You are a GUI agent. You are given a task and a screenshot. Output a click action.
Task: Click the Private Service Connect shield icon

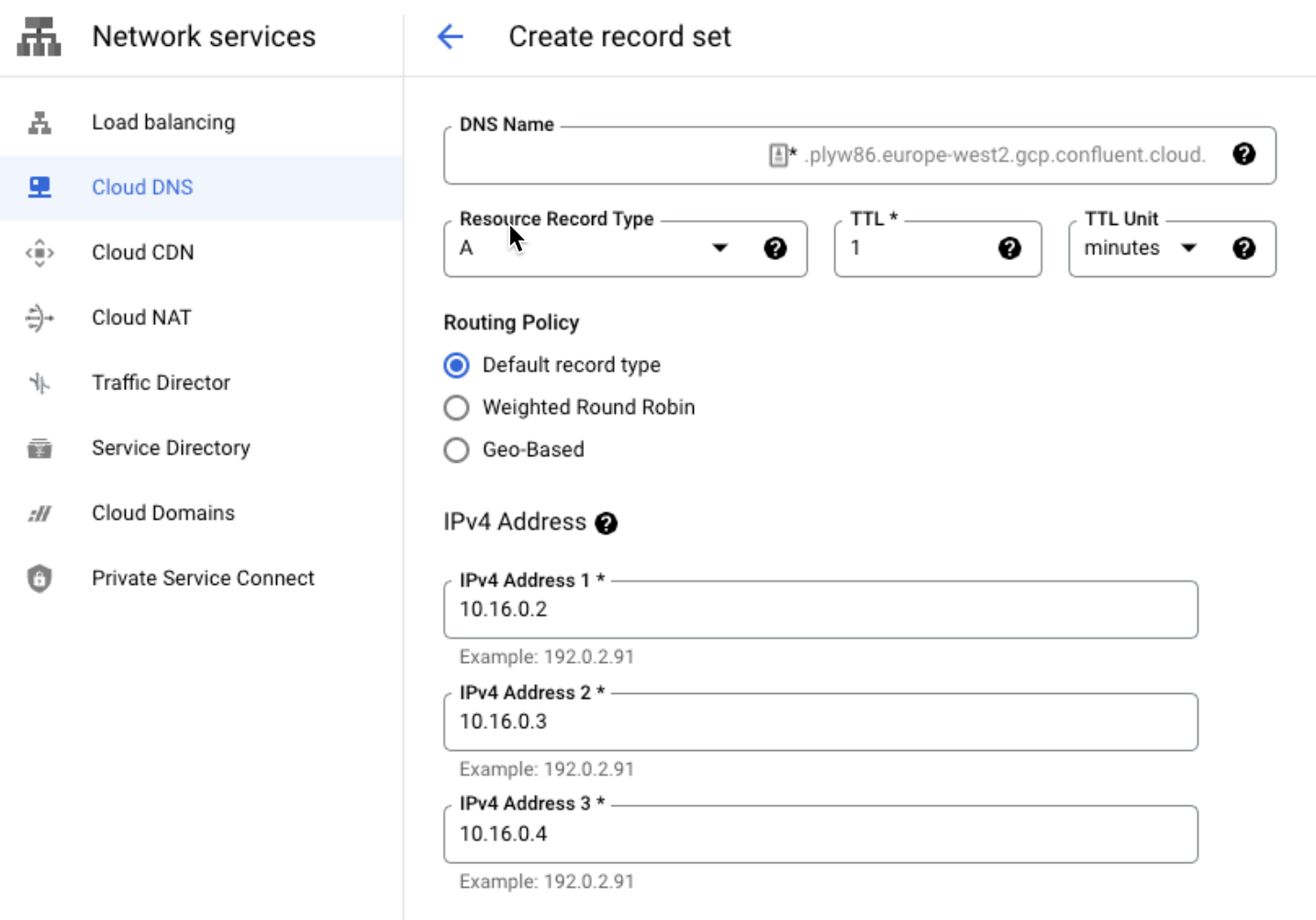tap(39, 578)
